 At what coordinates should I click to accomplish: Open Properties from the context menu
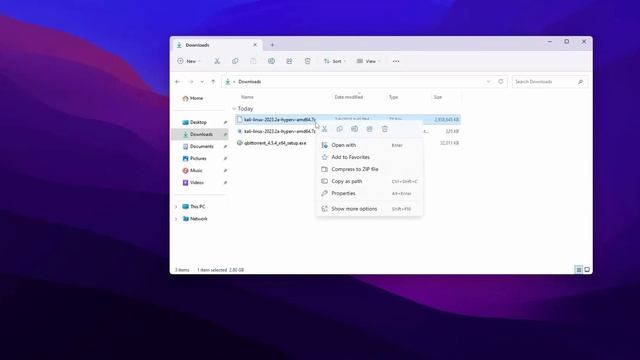tap(369, 193)
